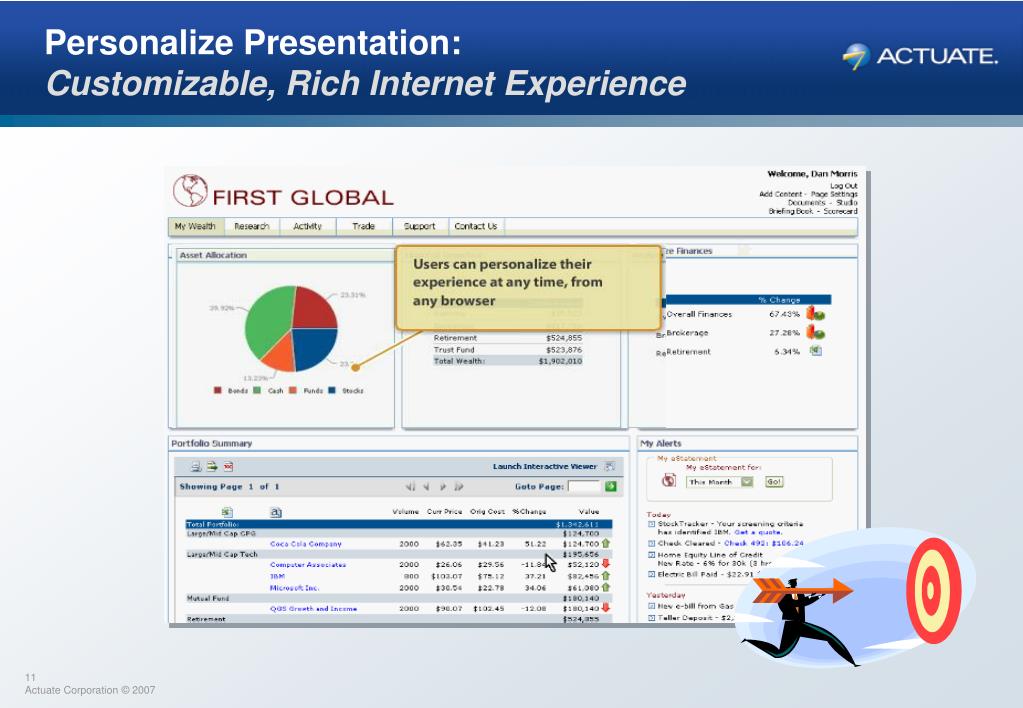1023x708 pixels.
Task: Select the Total Portfolio highlighted row
Action: (399, 524)
